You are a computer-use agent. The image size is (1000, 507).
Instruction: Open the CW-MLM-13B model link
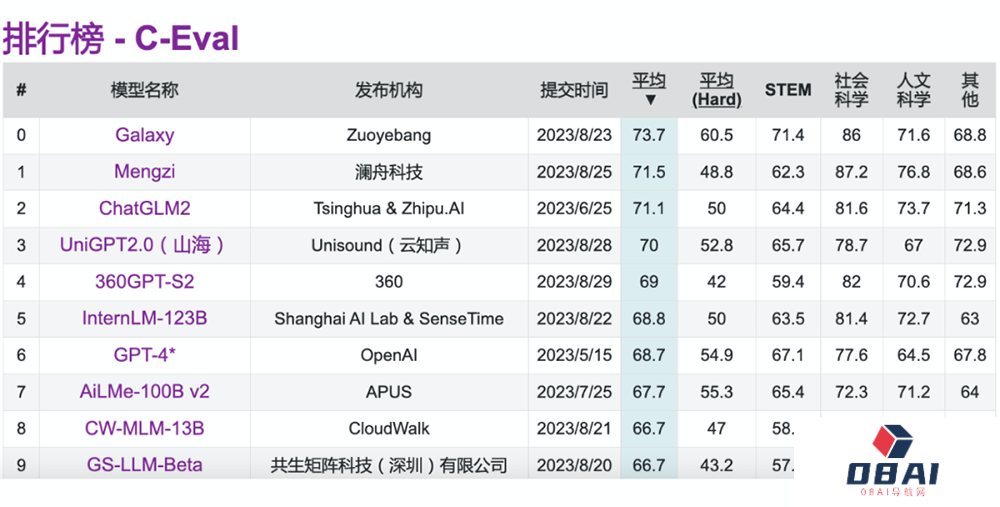point(145,428)
